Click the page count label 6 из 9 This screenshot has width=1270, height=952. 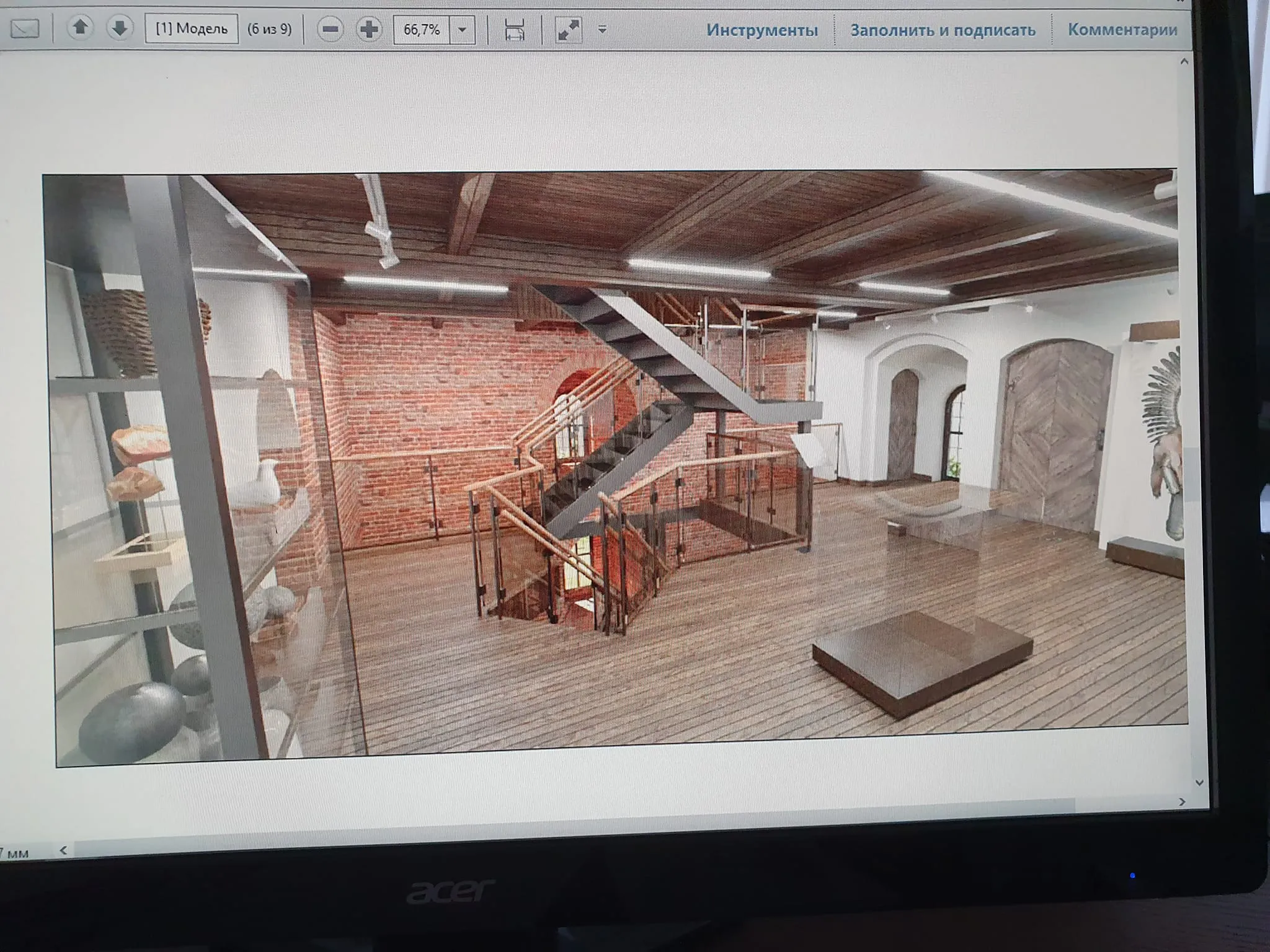270,29
